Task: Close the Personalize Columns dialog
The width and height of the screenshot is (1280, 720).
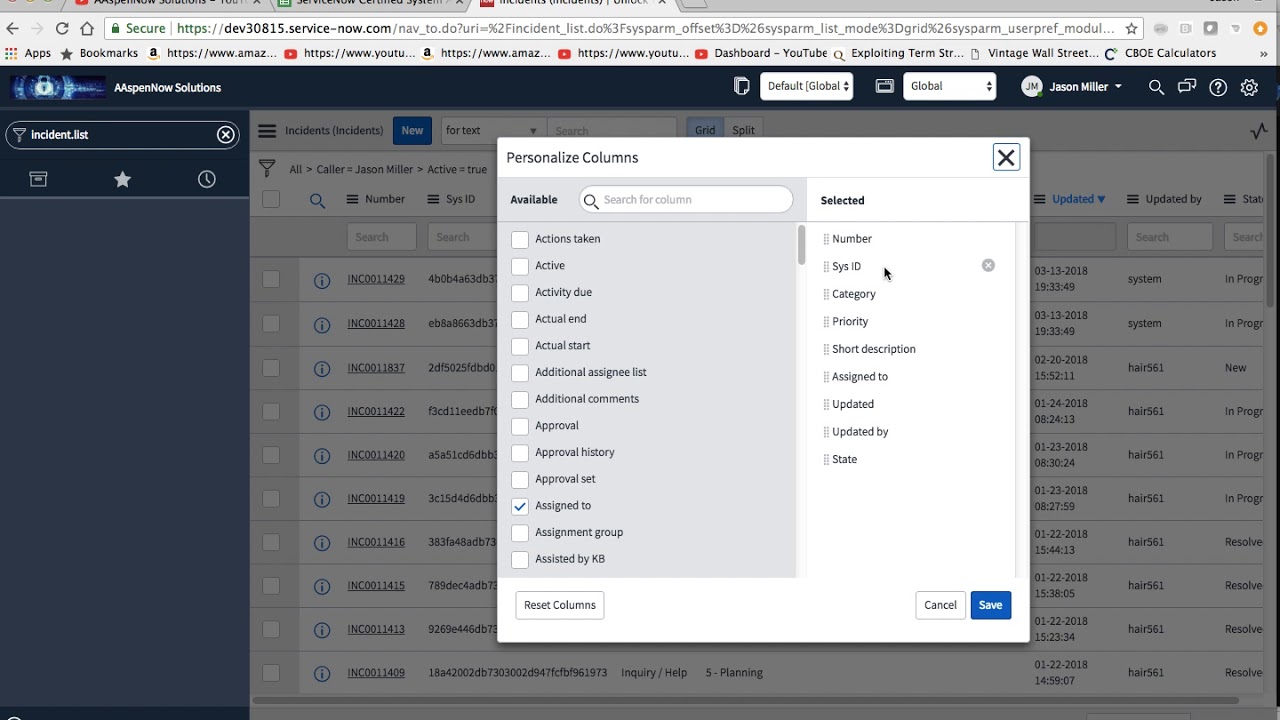Action: [x=1006, y=158]
